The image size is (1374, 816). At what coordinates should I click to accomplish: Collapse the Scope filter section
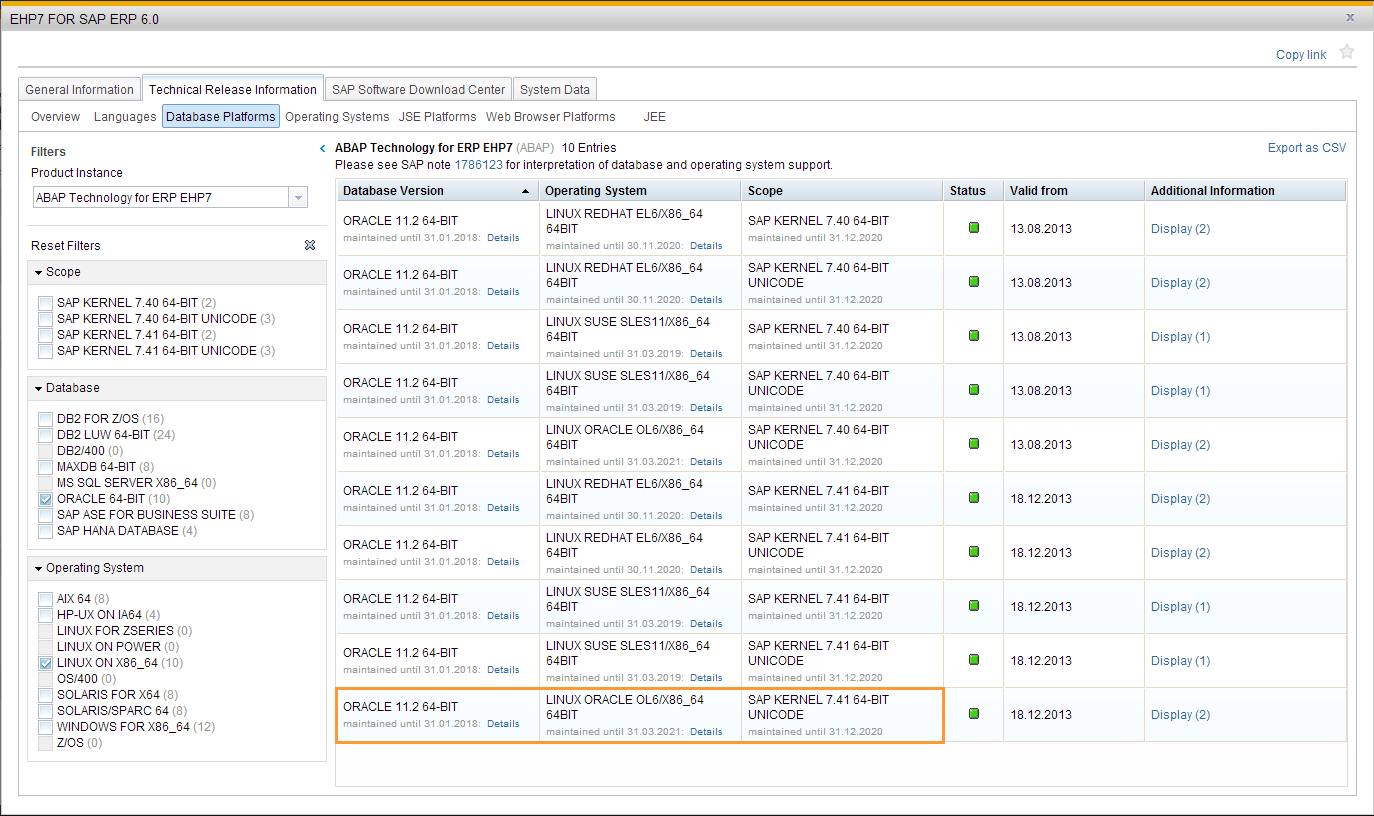pos(38,272)
